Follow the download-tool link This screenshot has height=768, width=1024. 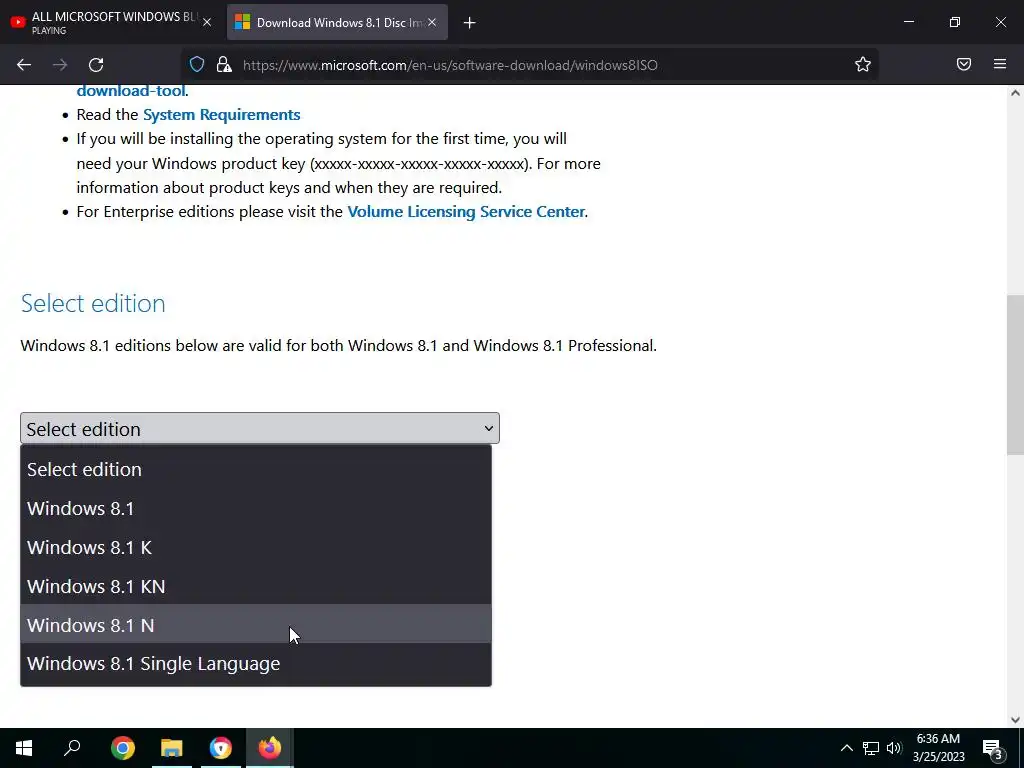[131, 91]
